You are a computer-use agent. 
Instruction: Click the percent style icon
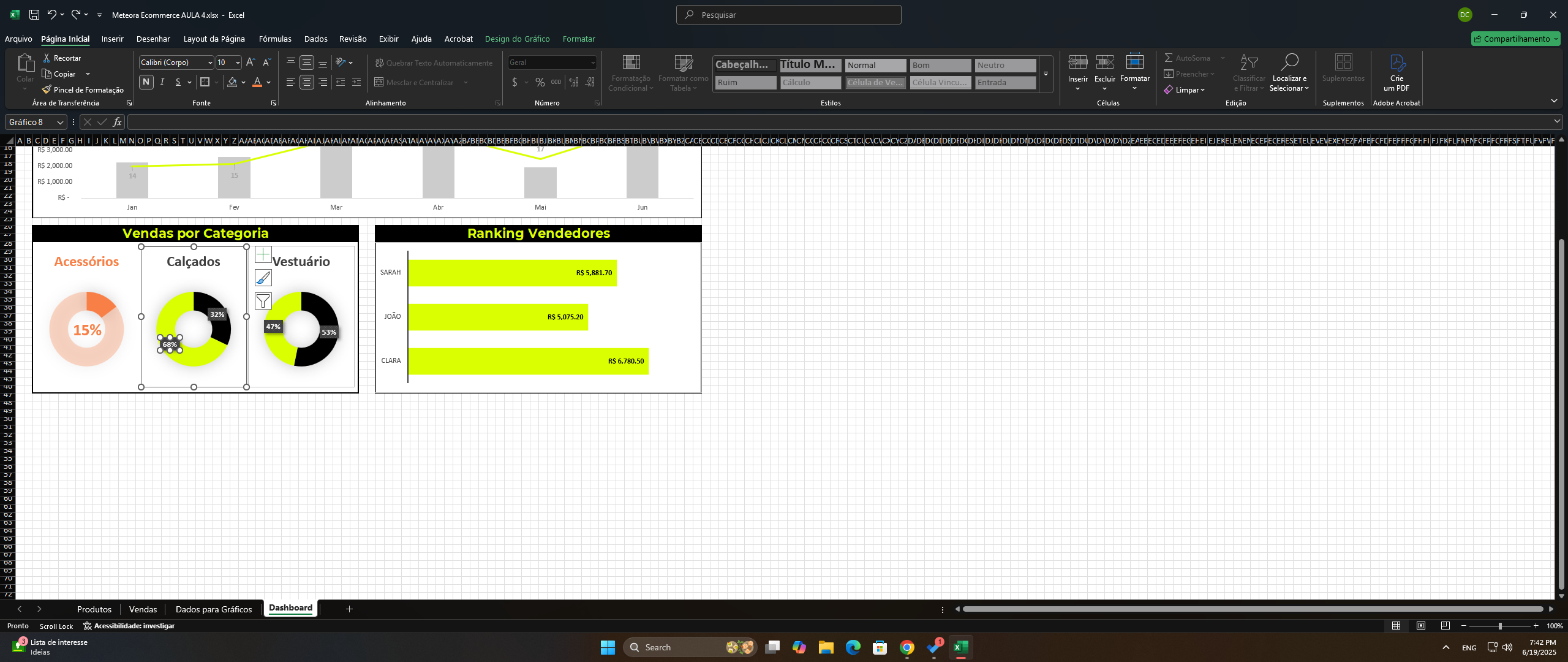540,82
